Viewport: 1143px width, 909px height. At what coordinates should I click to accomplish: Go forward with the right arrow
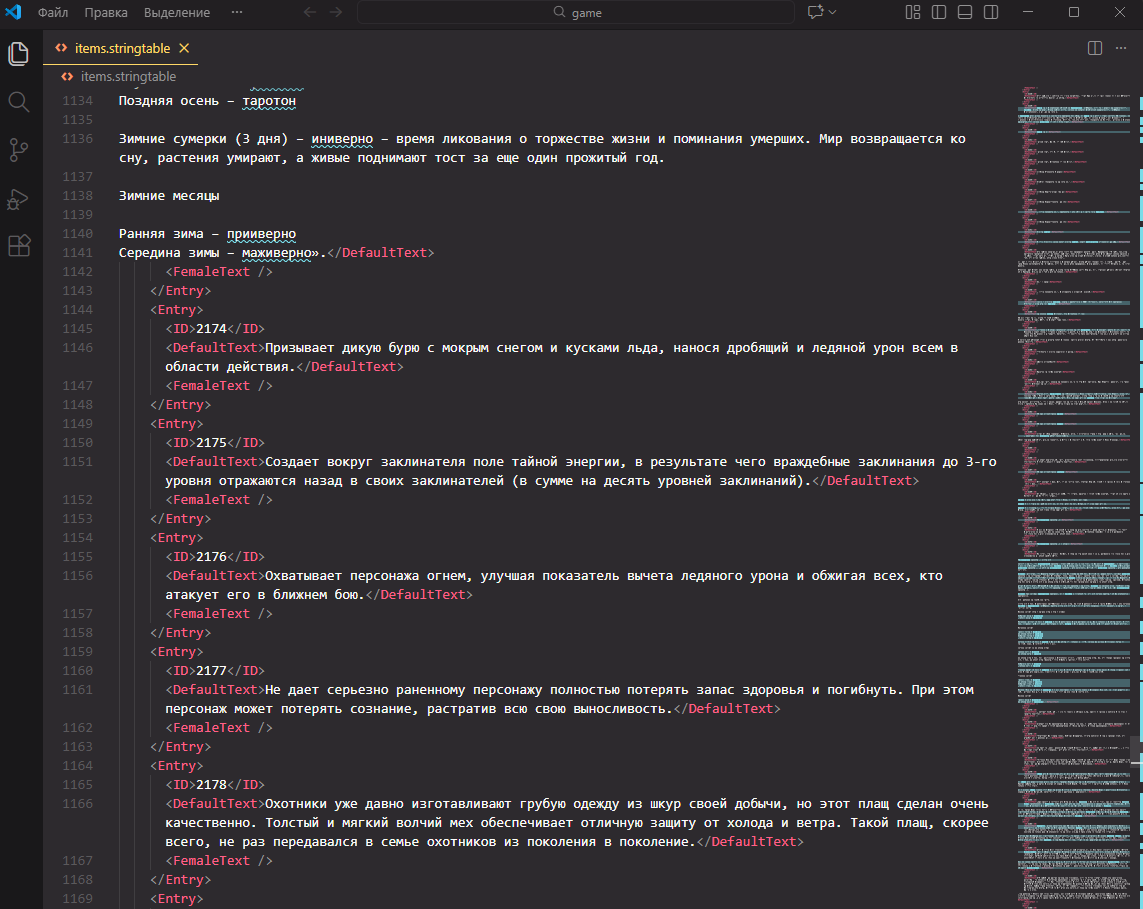(335, 12)
